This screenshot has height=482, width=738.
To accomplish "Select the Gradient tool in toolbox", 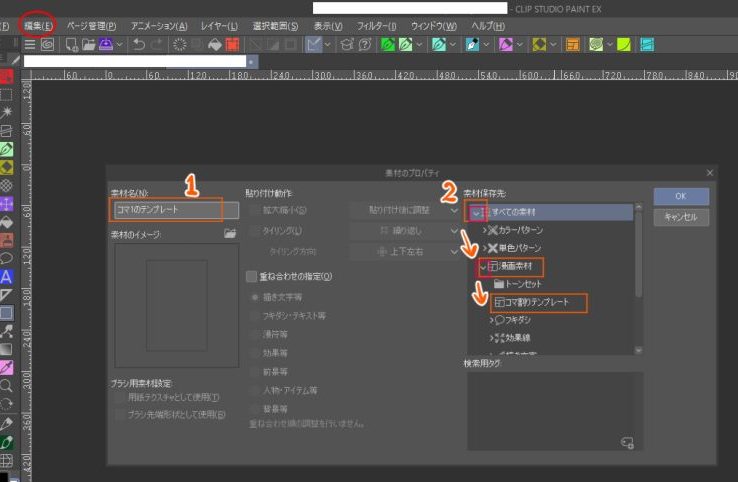I will [x=6, y=349].
